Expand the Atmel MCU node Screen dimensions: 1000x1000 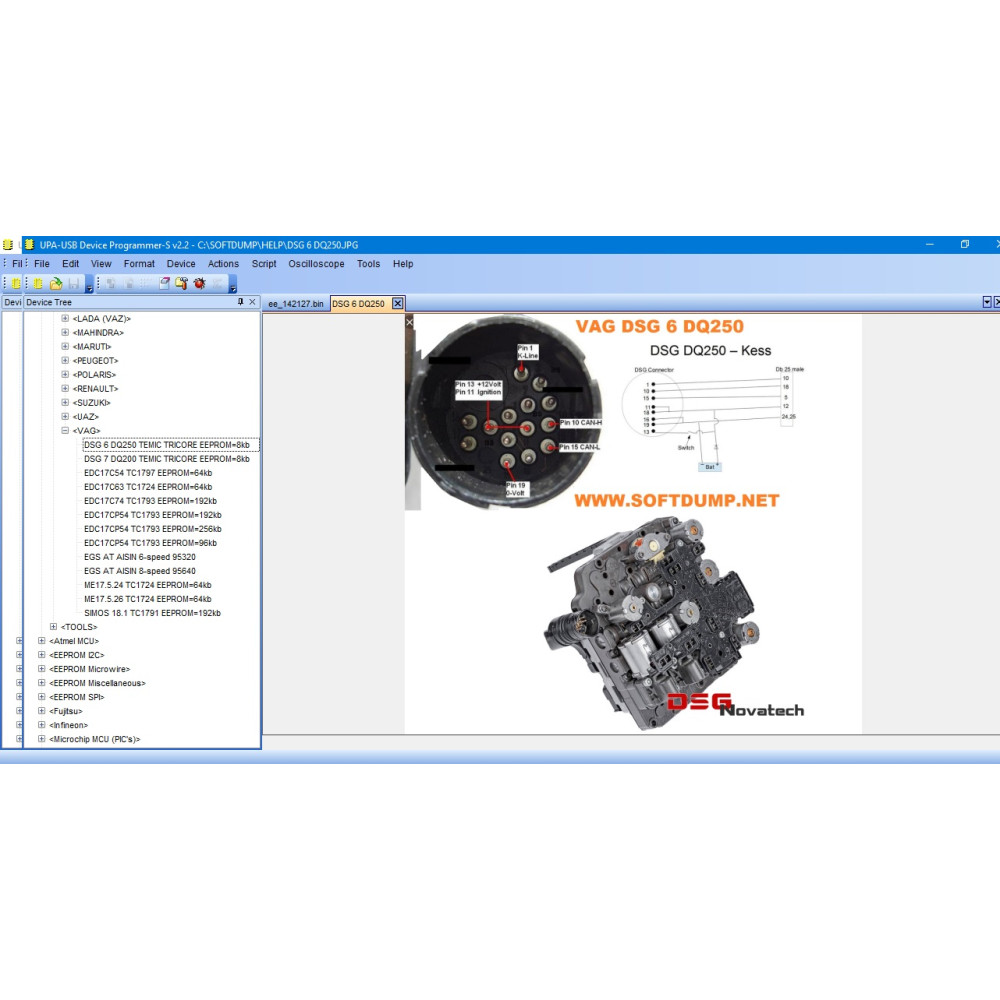[41, 641]
